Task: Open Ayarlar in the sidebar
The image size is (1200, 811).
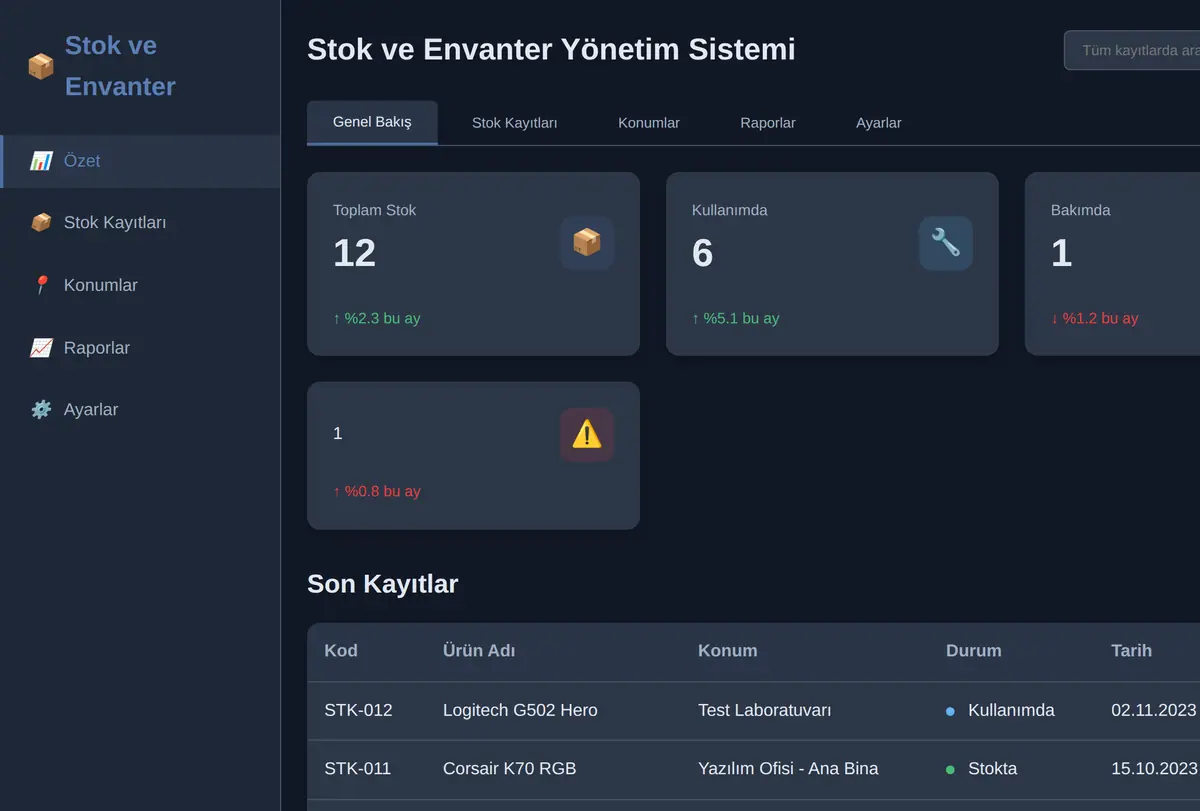Action: (140, 410)
